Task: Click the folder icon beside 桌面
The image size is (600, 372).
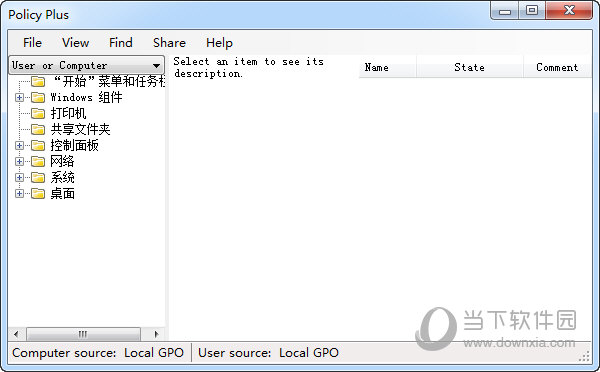Action: (38, 194)
